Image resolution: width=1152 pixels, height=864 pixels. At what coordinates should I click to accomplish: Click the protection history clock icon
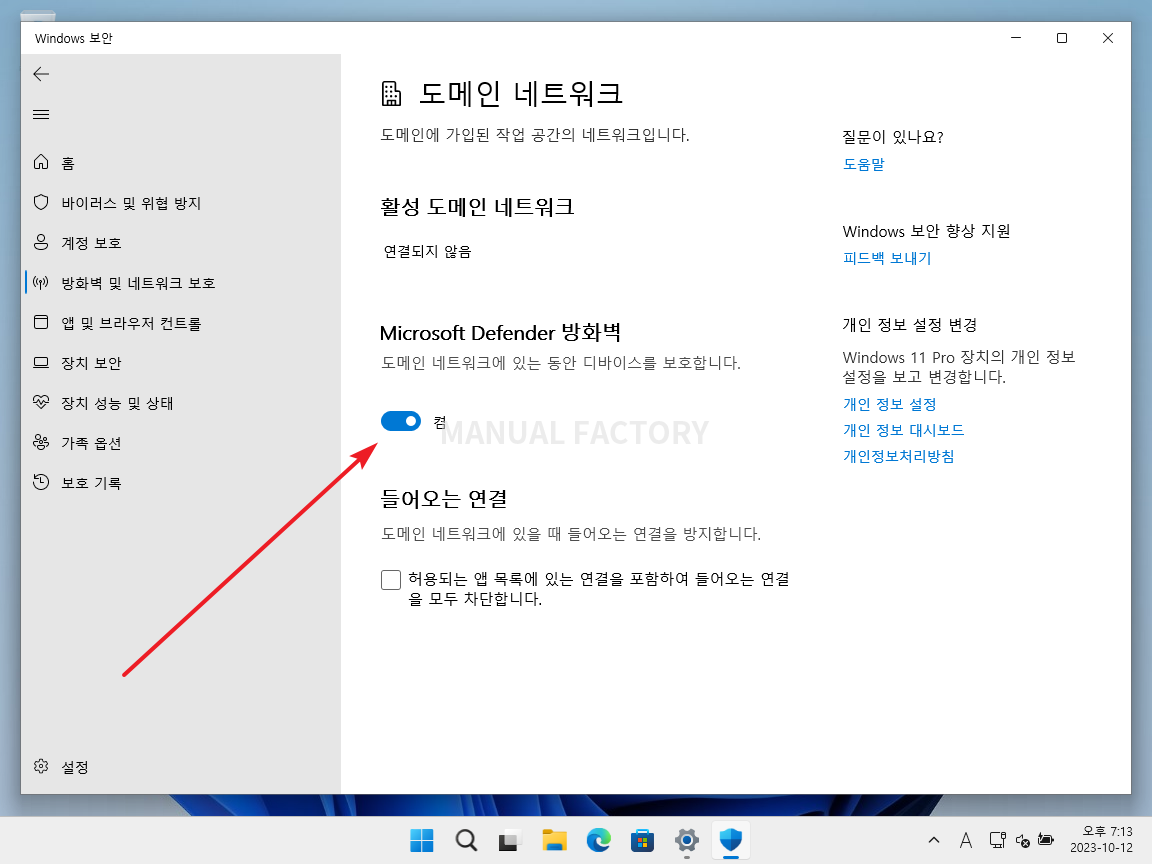(41, 482)
